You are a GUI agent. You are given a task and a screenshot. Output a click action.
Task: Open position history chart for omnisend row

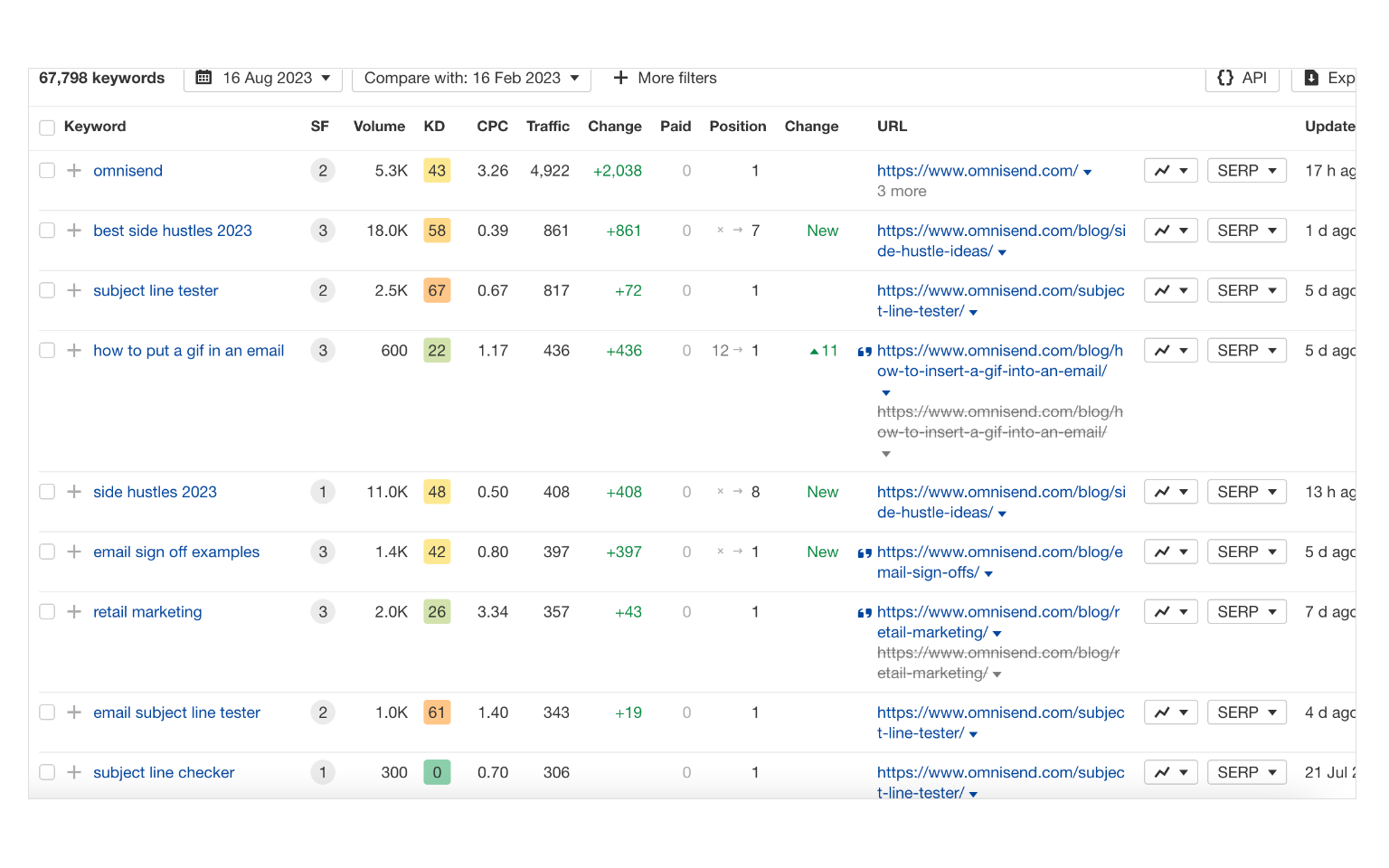pyautogui.click(x=1171, y=171)
